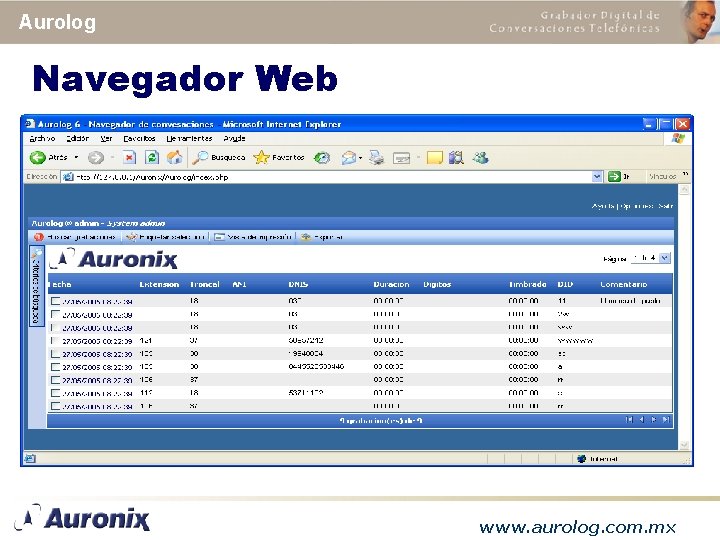Screen dimensions: 720x540
Task: Open the Página page selector dropdown
Action: point(664,258)
